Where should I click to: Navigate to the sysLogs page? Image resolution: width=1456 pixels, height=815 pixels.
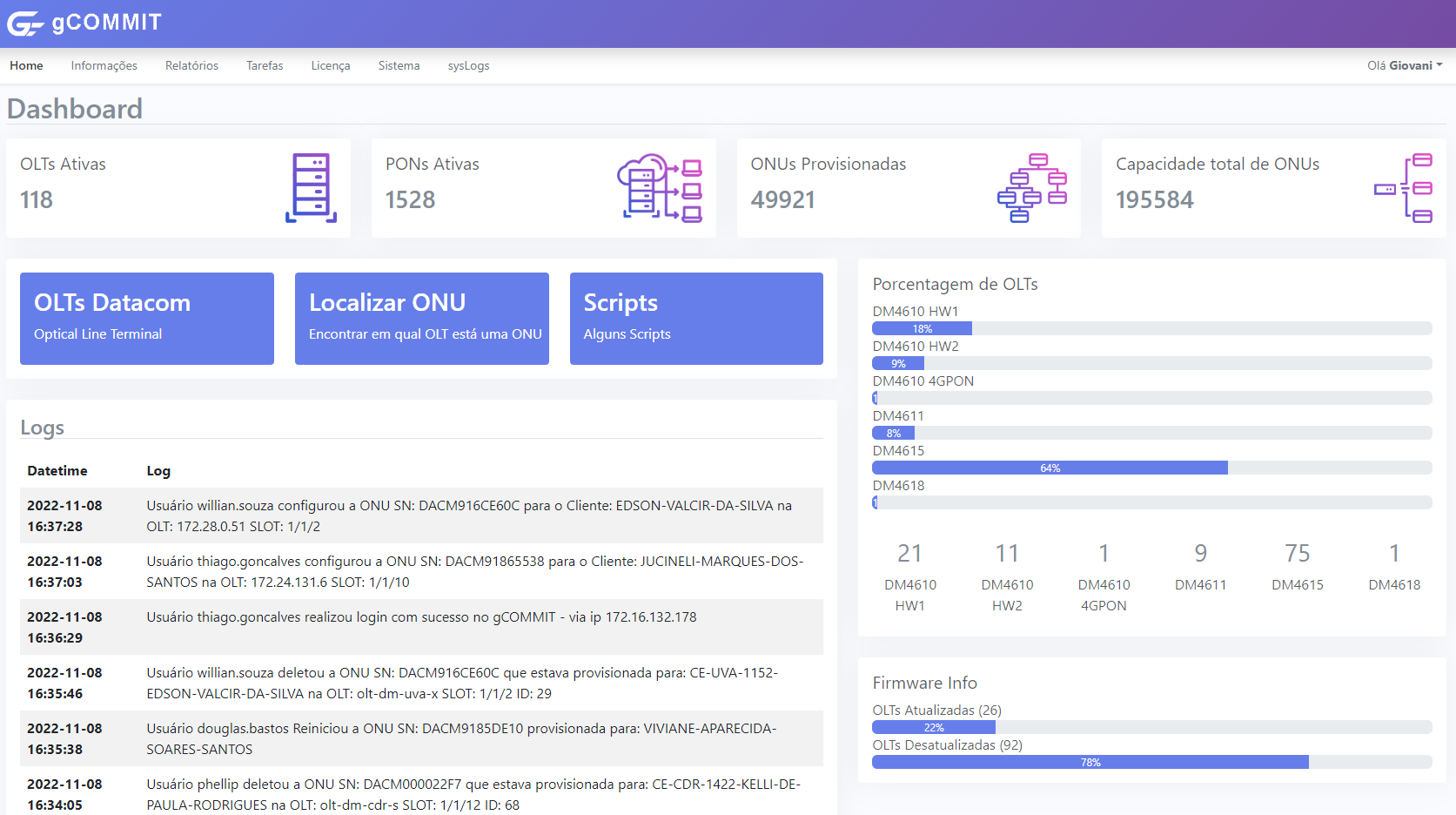click(x=468, y=65)
